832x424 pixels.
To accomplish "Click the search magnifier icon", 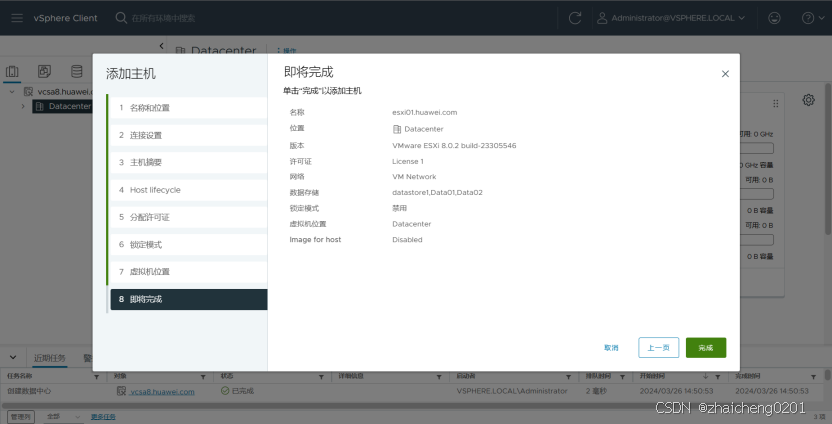I will point(121,18).
